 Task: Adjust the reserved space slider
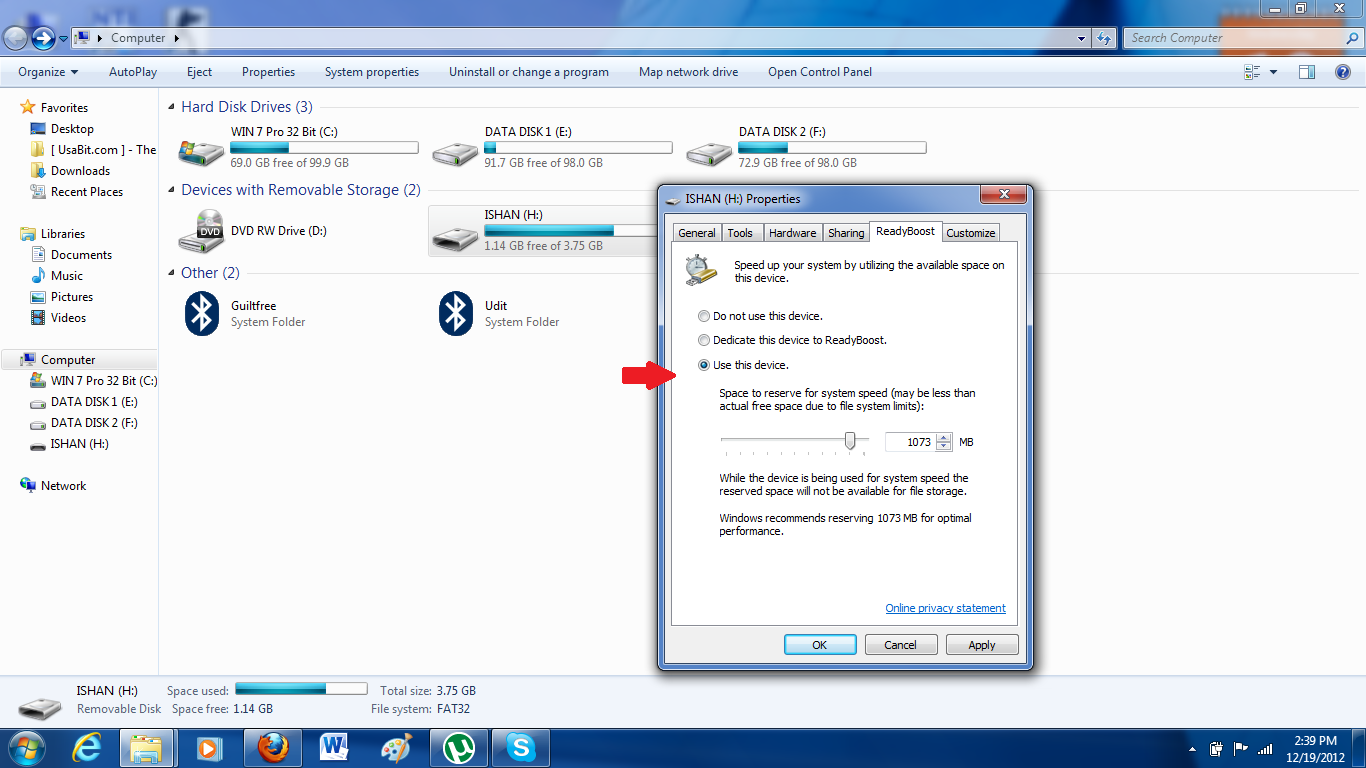(x=850, y=440)
